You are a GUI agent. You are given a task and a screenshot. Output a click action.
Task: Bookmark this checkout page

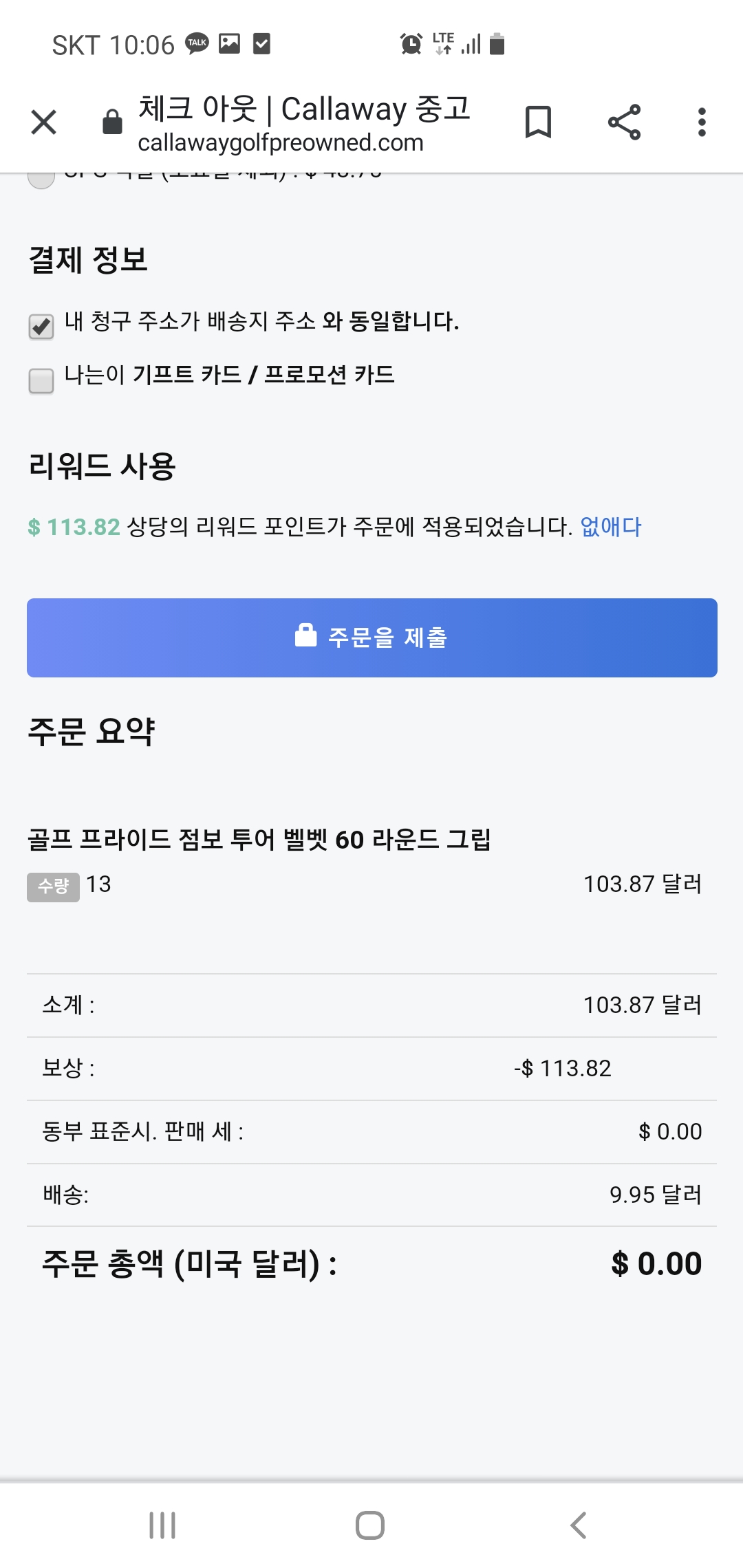click(x=538, y=122)
